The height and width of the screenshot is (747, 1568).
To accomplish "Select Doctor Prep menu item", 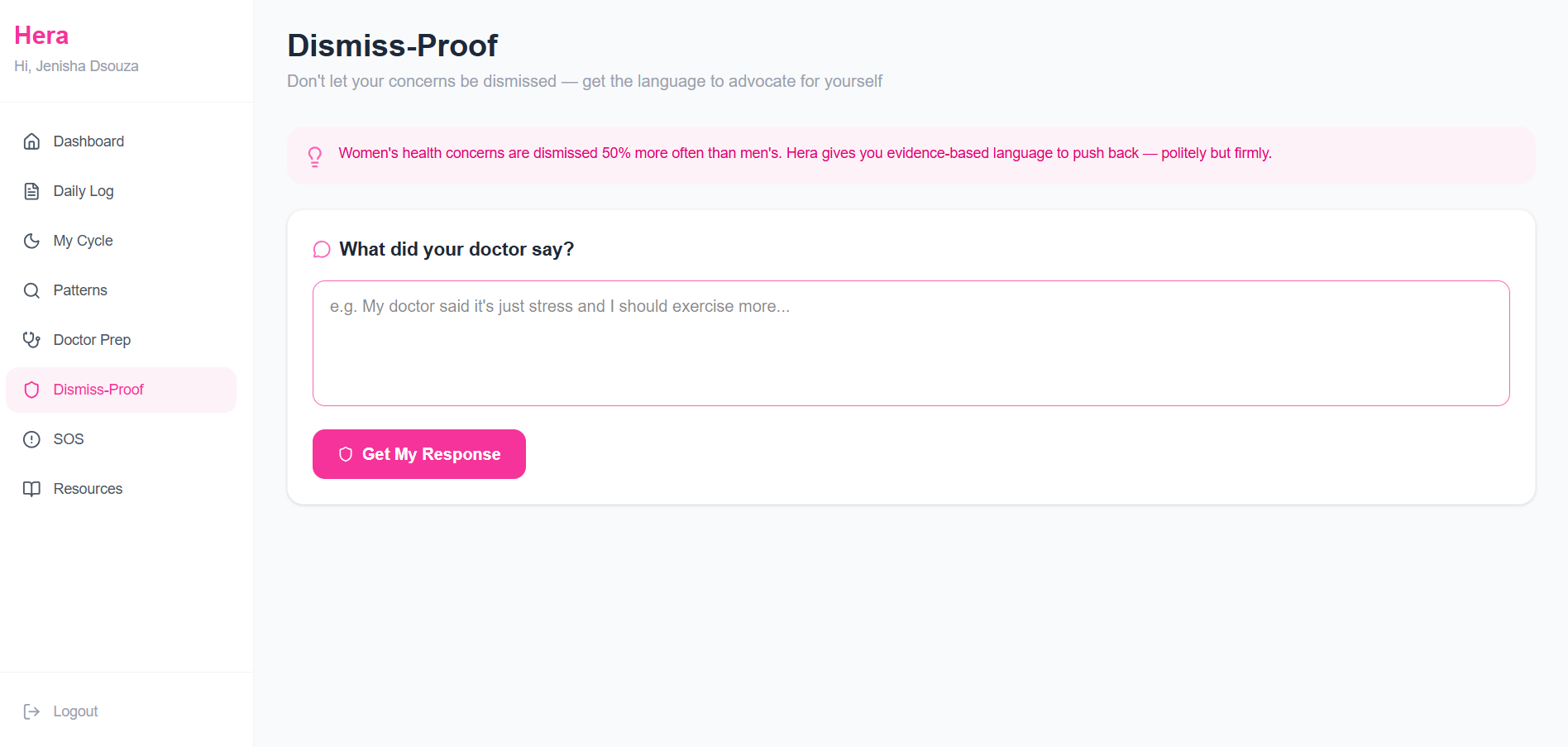I will coord(121,340).
